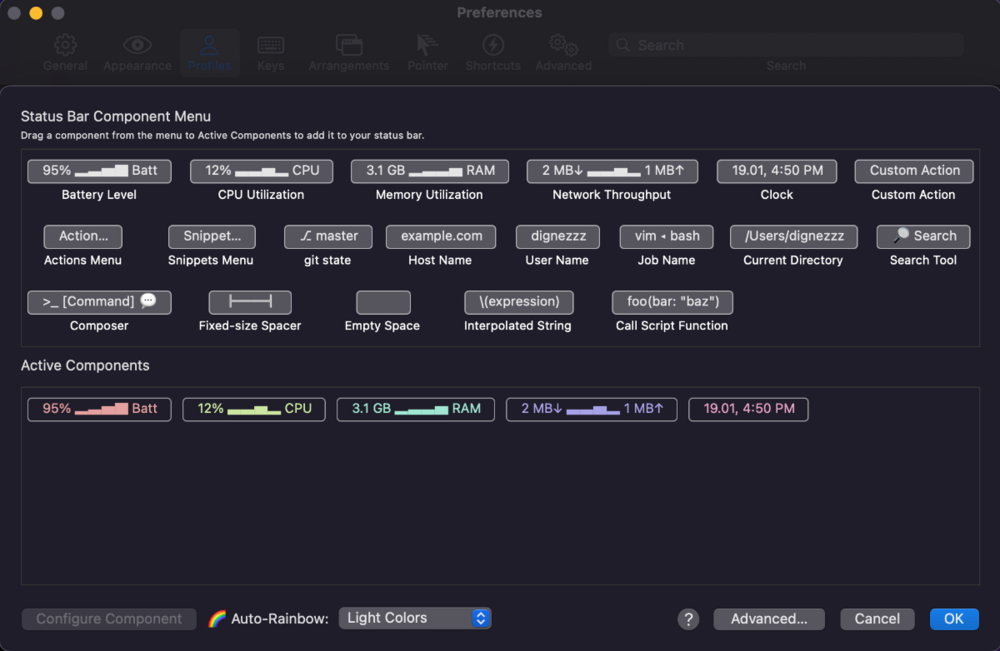Open the Advanced... settings button

tap(768, 619)
